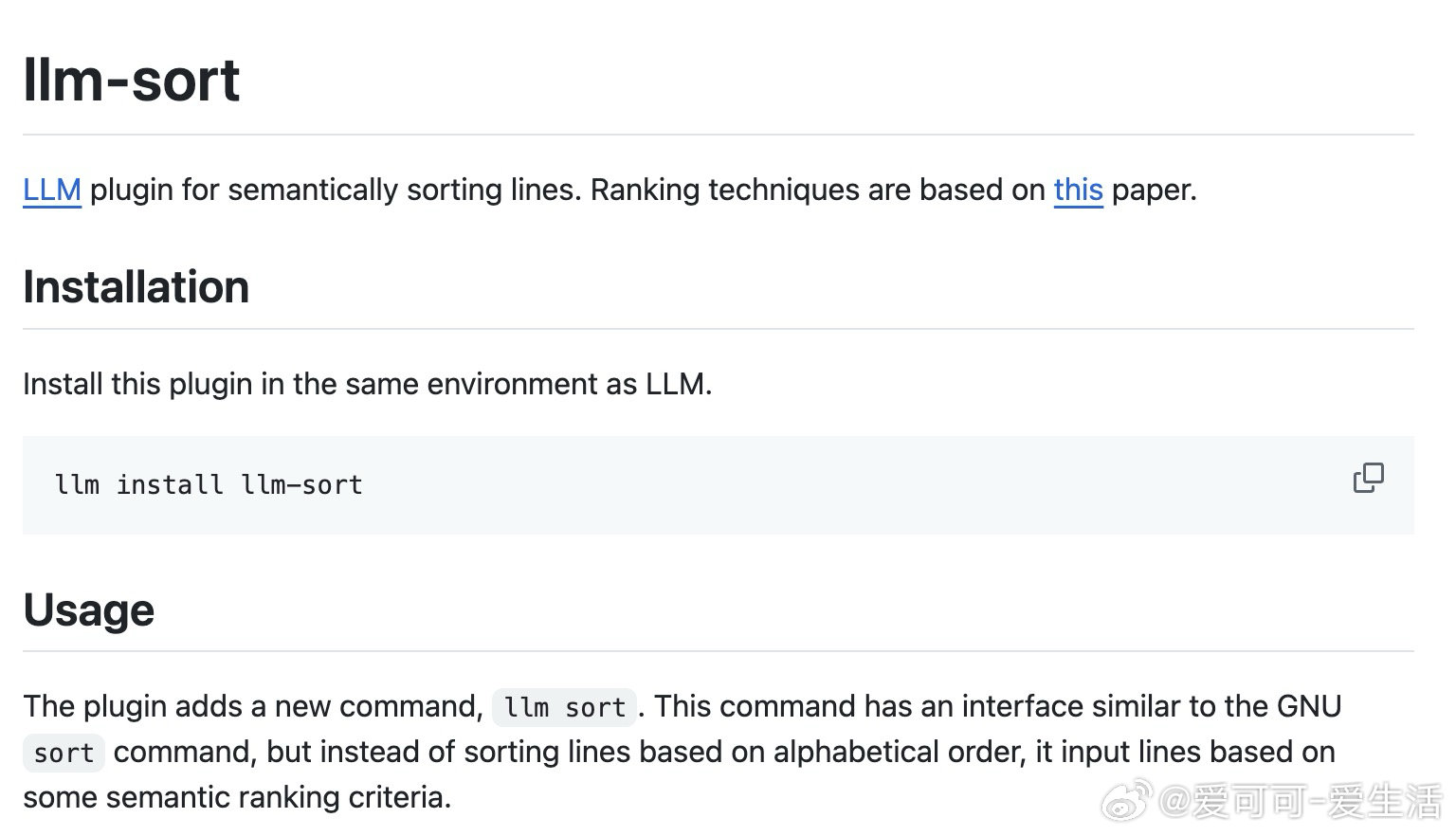The width and height of the screenshot is (1456, 836).
Task: Click the 'llm install llm-sort' code text
Action: click(x=209, y=485)
